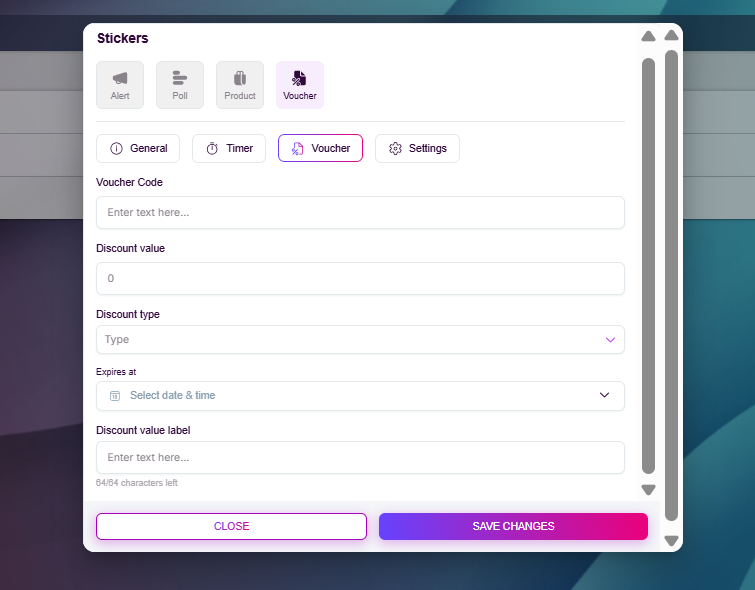This screenshot has height=590, width=755.
Task: Click the inner scrollbar down arrow
Action: click(648, 490)
